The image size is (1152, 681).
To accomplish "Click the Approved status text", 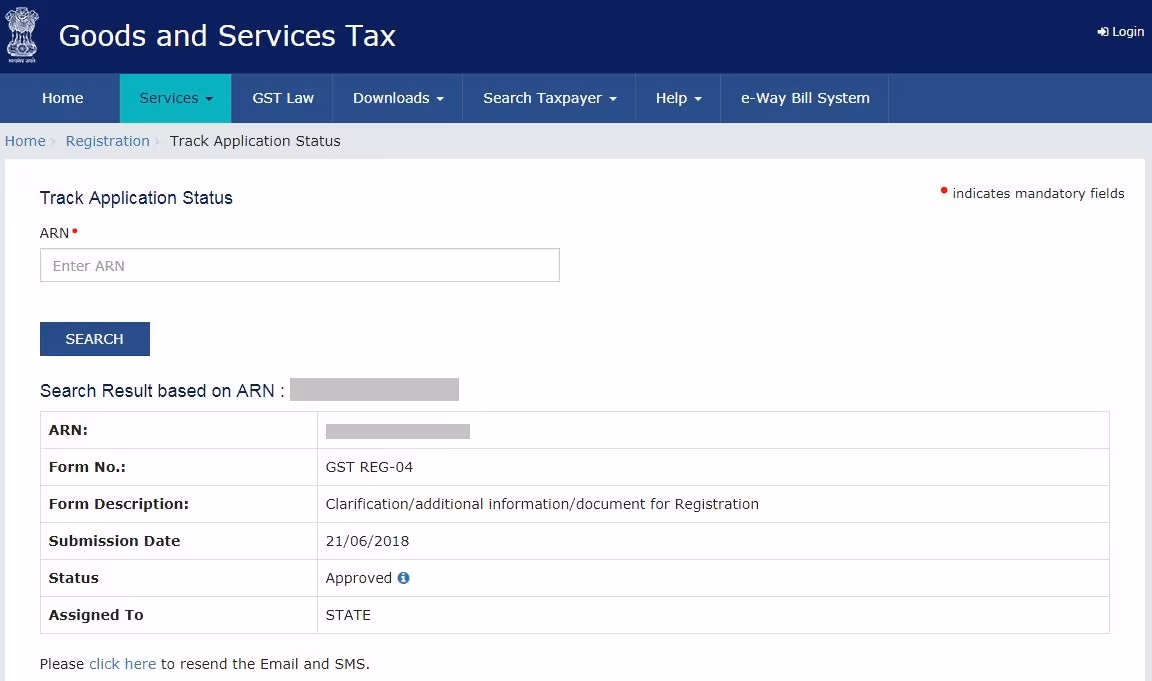I will pyautogui.click(x=359, y=578).
